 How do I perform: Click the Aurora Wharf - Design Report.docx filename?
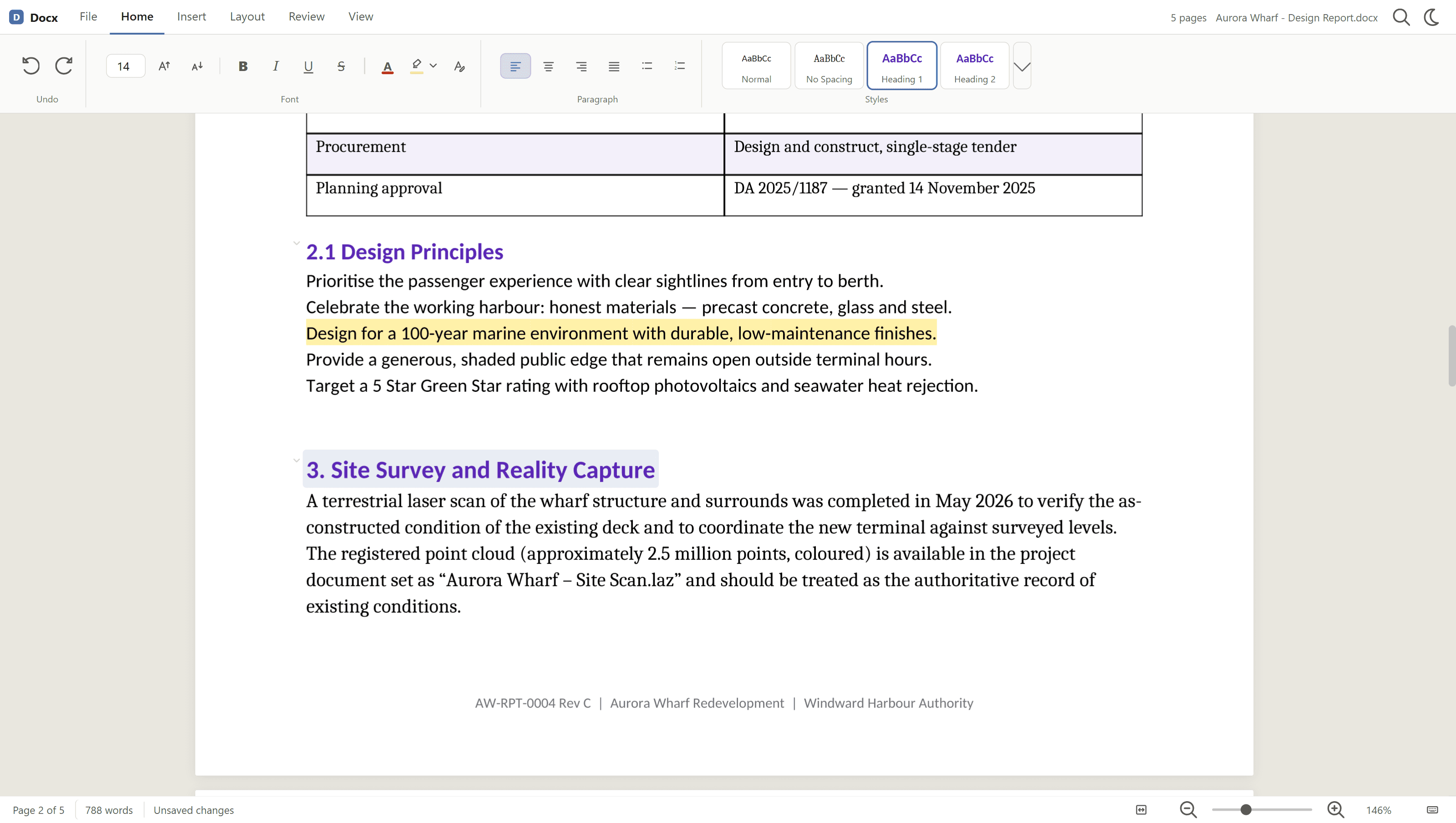point(1296,18)
